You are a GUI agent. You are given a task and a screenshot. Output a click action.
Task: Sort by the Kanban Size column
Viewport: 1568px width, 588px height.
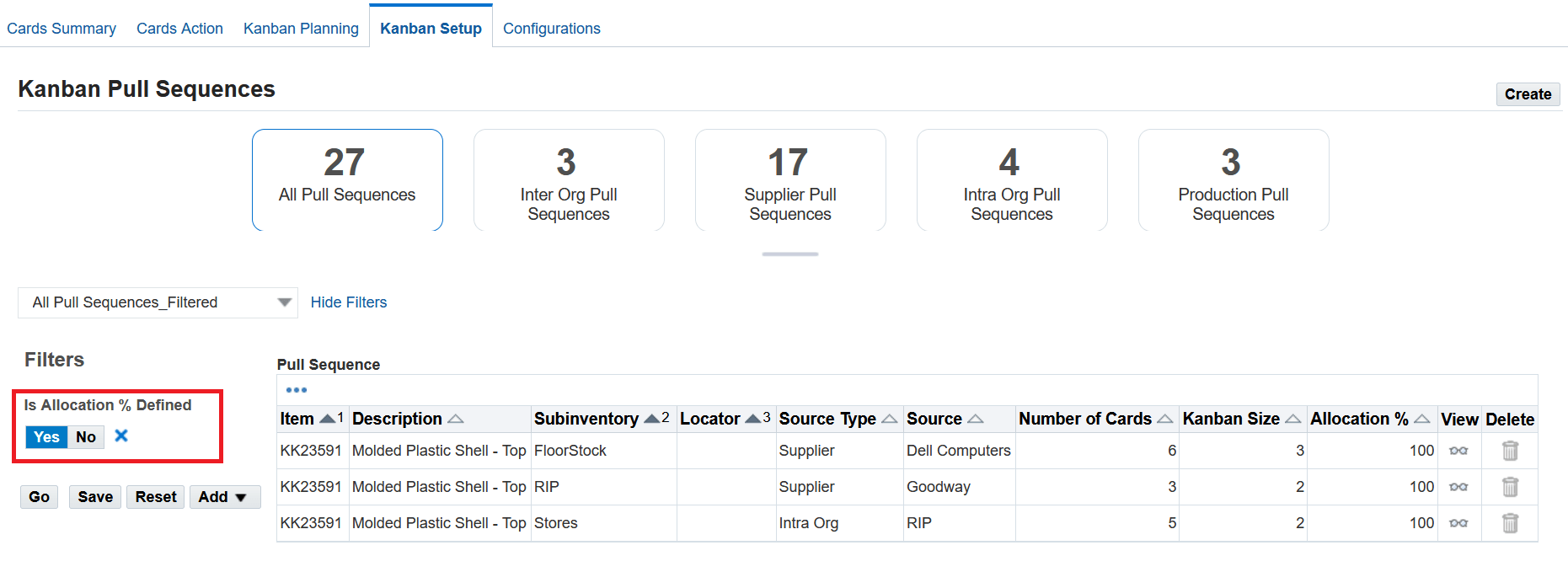[x=1292, y=419]
